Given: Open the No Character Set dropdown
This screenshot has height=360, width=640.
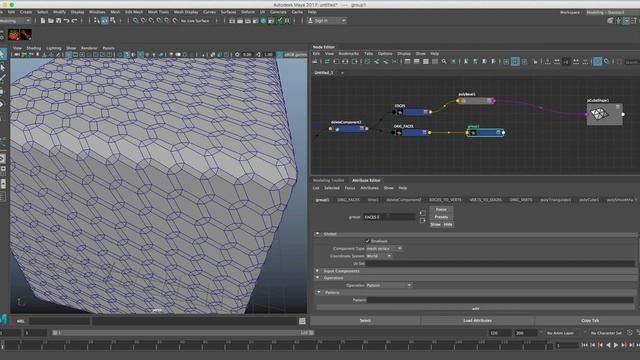Looking at the screenshot, I should [x=607, y=333].
